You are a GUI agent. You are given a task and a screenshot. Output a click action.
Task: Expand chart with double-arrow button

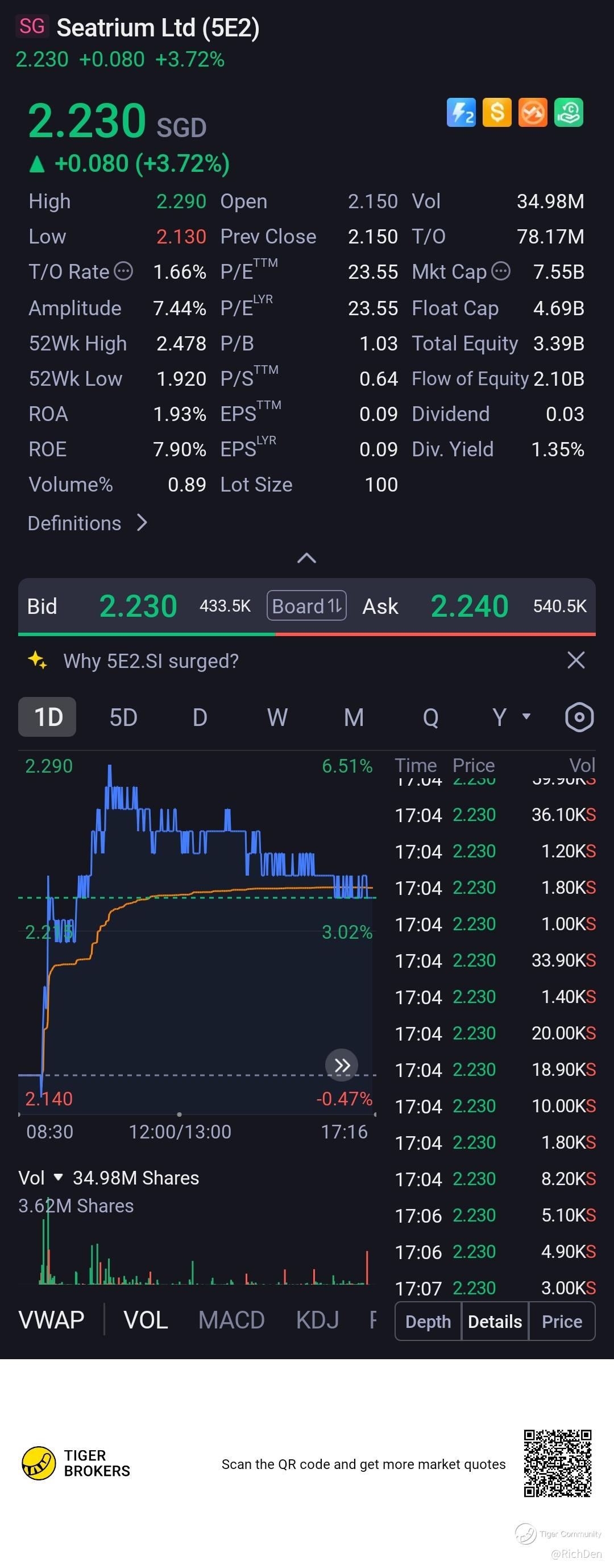pyautogui.click(x=342, y=1065)
